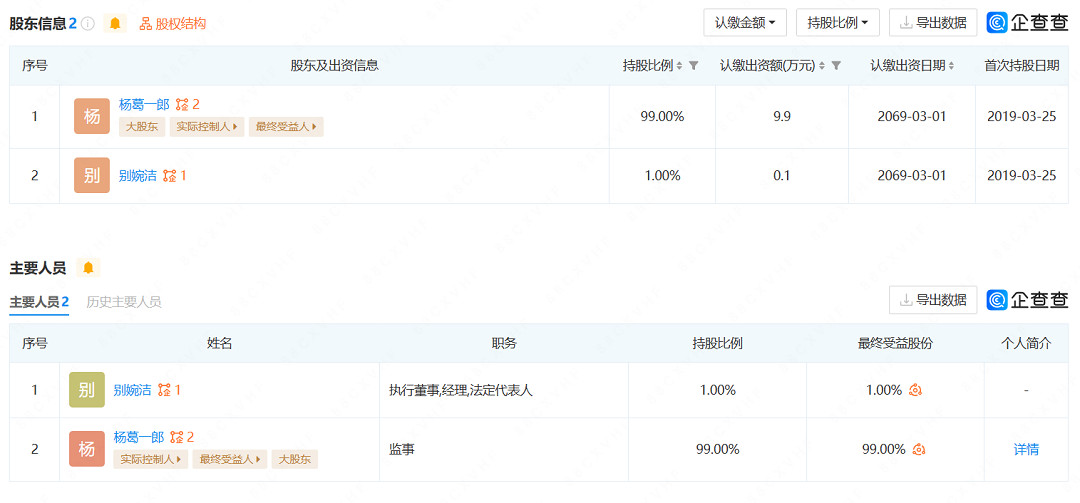Image resolution: width=1080 pixels, height=503 pixels.
Task: Click filter funnel icon on 认缴出资额 column
Action: point(836,65)
